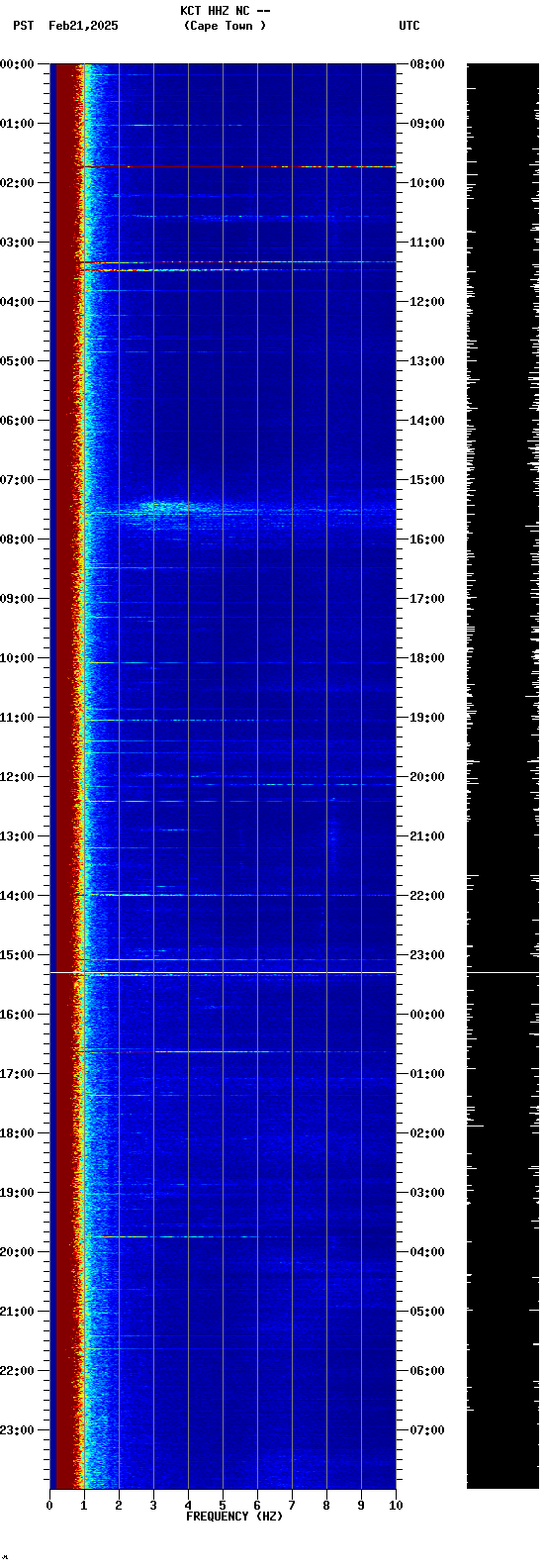Click the UTC 02:00 time label
The width and height of the screenshot is (546, 1568).
click(426, 1133)
